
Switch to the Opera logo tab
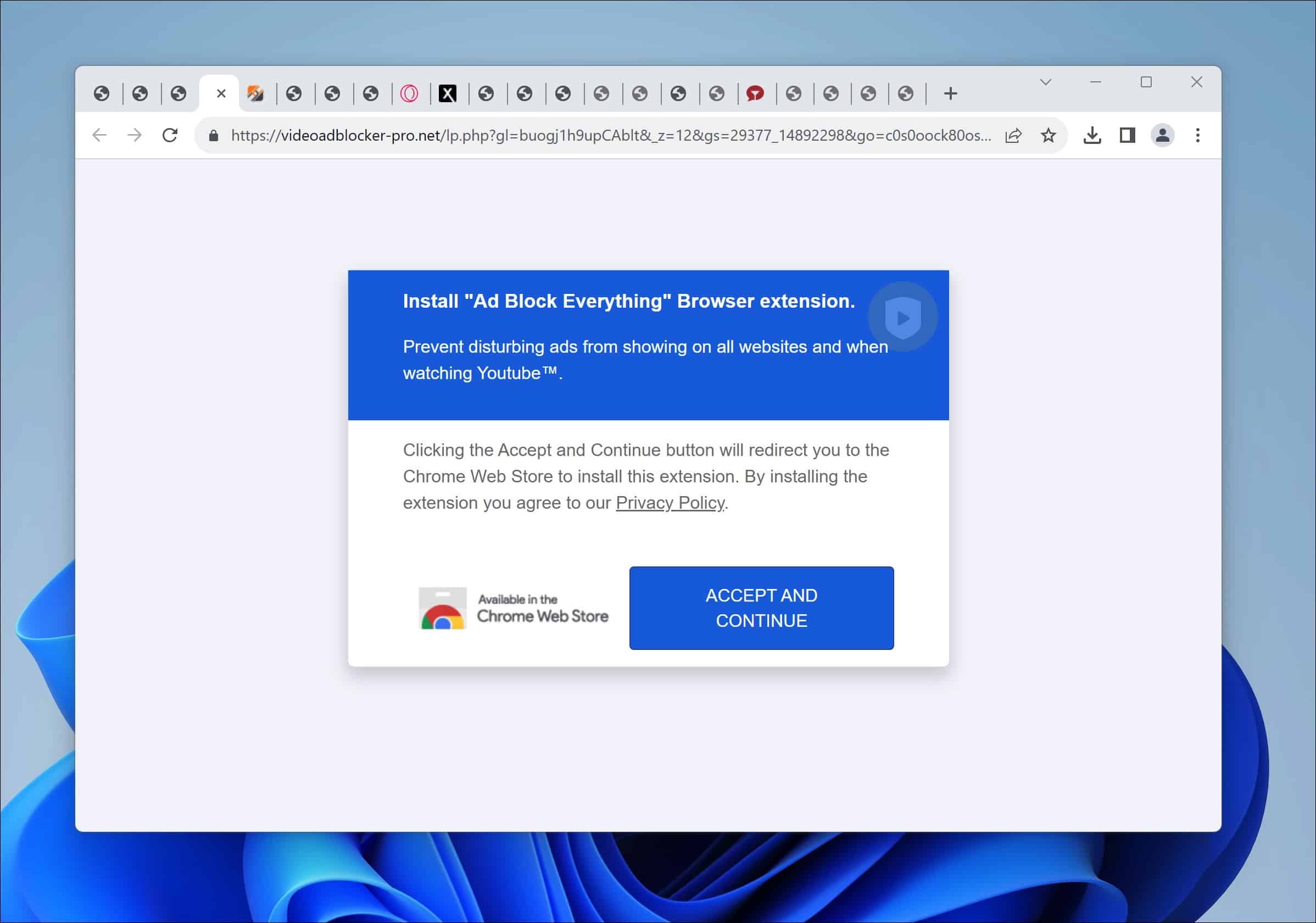point(409,93)
